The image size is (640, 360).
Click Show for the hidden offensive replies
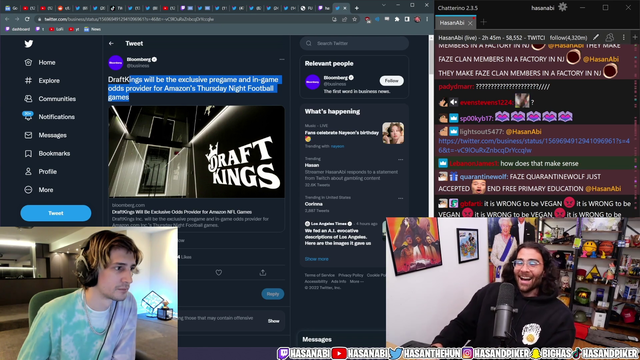coord(273,321)
